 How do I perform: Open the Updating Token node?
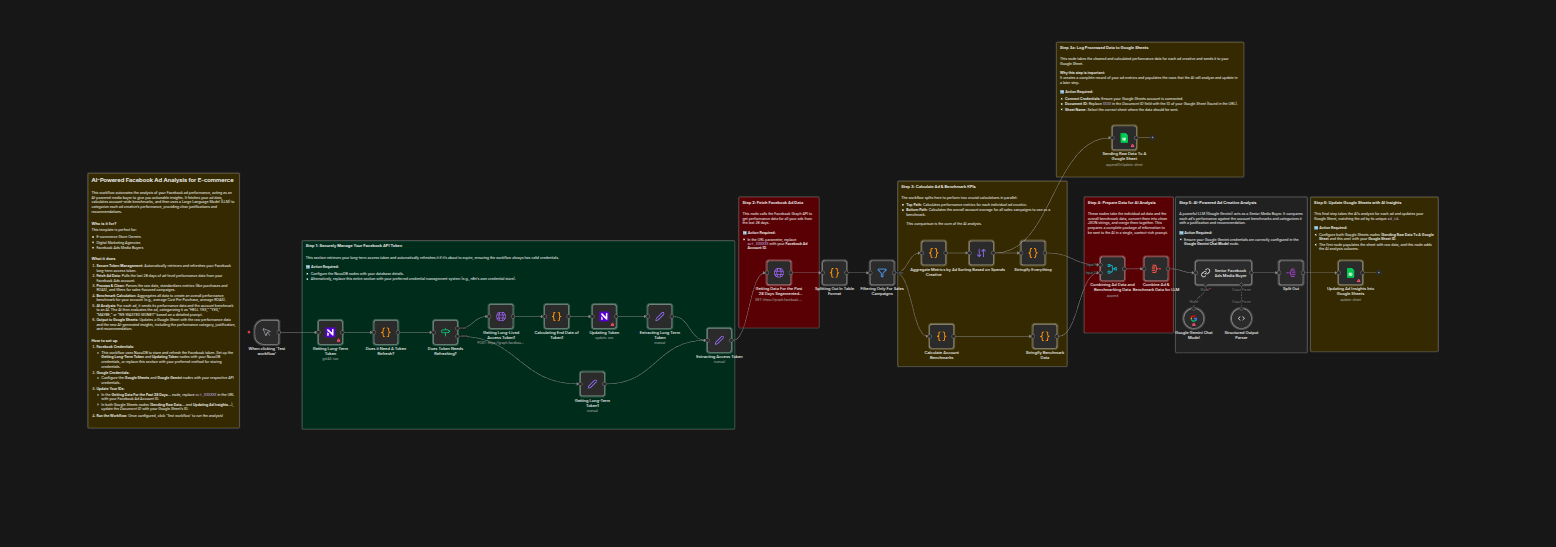click(604, 316)
